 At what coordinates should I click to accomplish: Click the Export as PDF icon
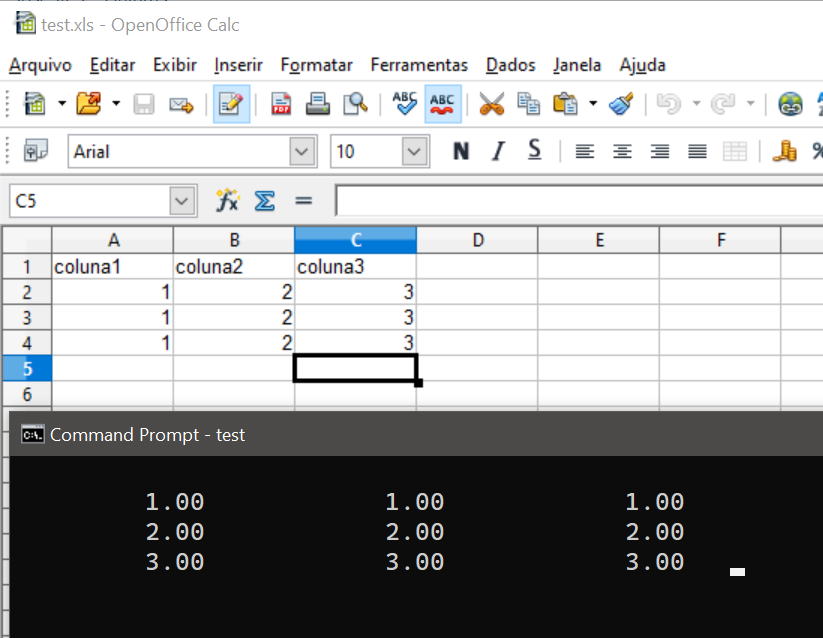(x=281, y=104)
